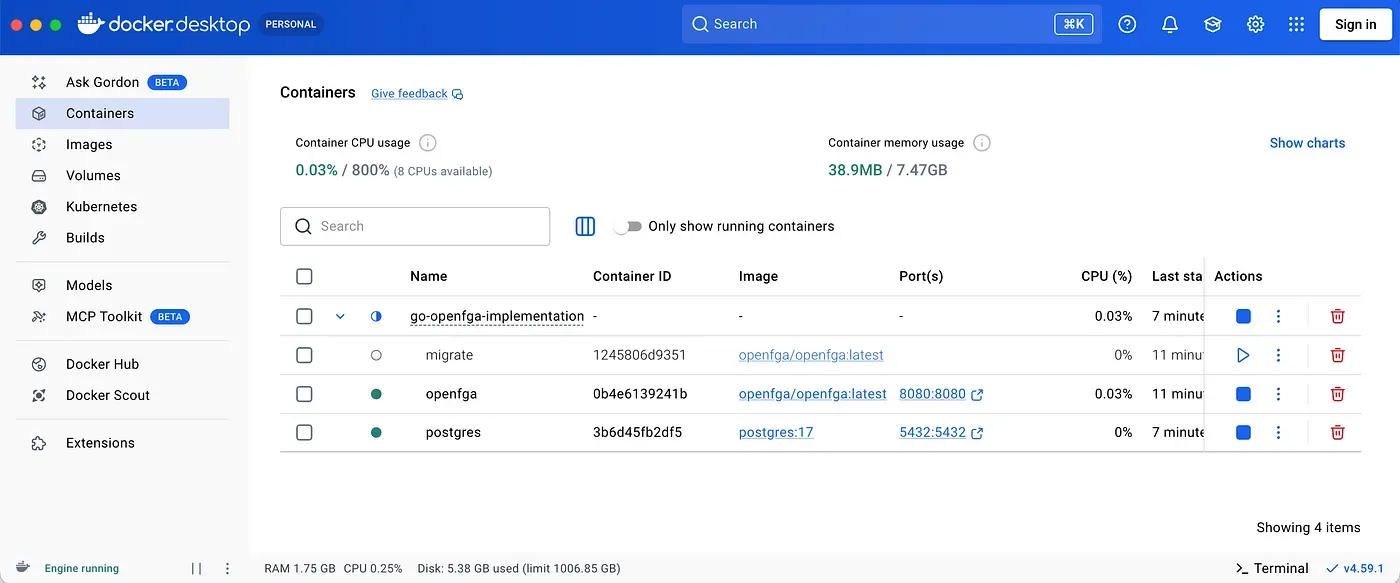The image size is (1400, 583).
Task: Open Settings gear icon in header
Action: [1256, 24]
